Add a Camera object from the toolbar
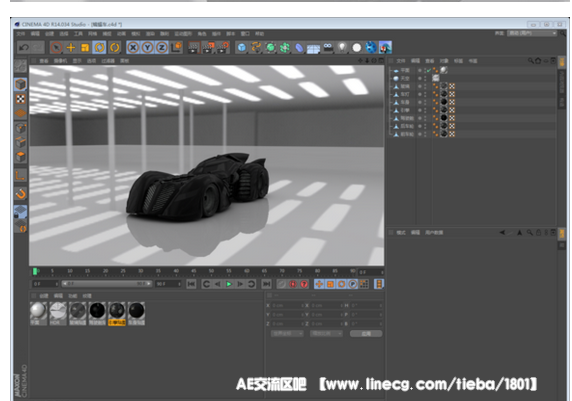 coord(328,47)
